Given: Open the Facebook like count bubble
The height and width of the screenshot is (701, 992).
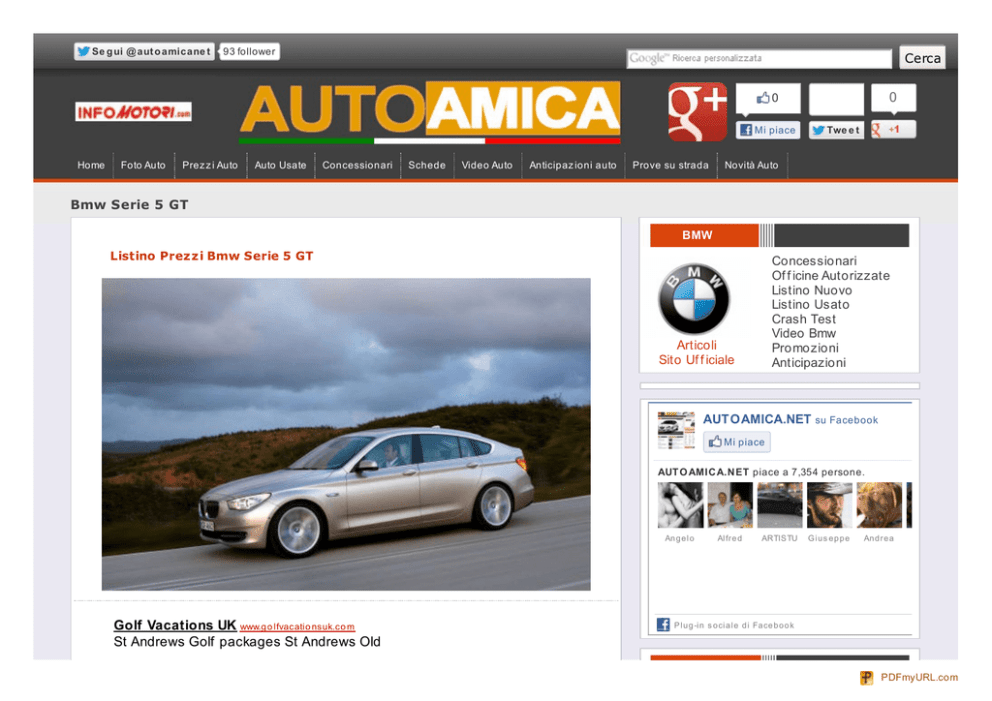Looking at the screenshot, I should pos(768,98).
